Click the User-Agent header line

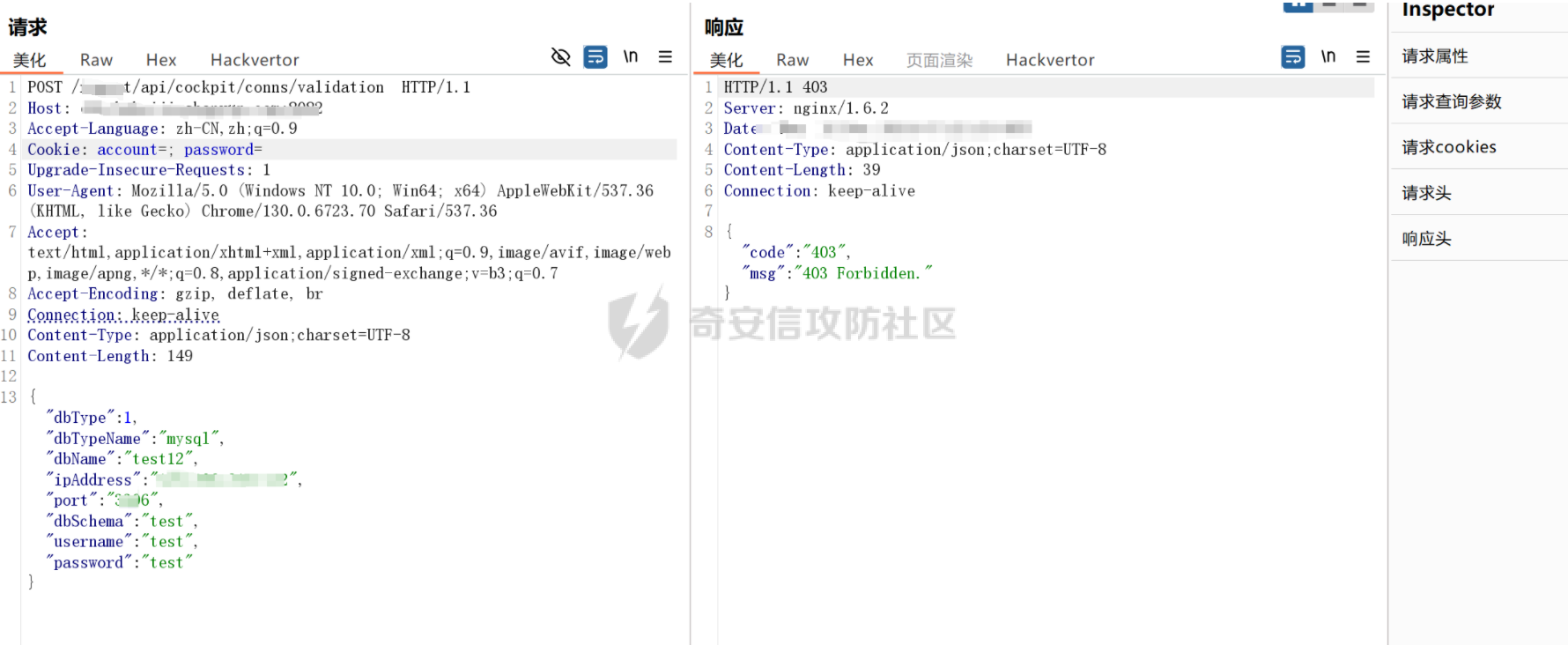pyautogui.click(x=341, y=201)
